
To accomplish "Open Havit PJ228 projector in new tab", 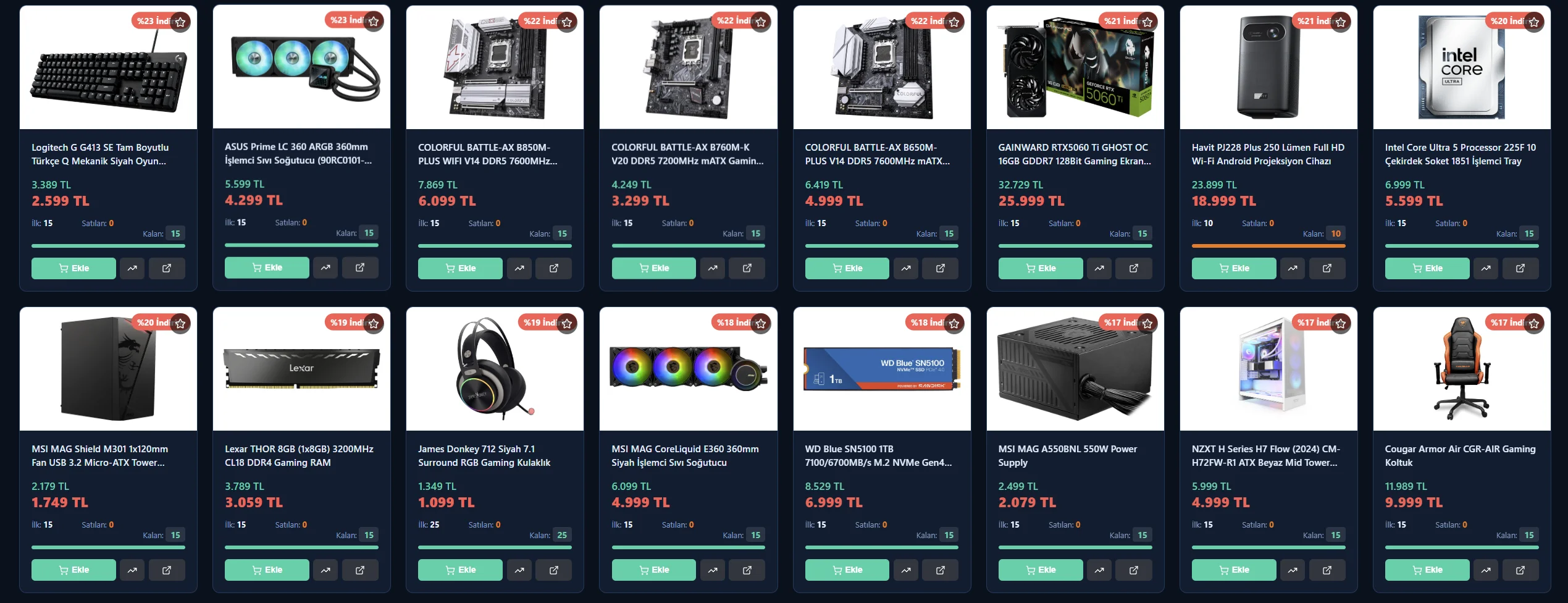I will [x=1327, y=268].
